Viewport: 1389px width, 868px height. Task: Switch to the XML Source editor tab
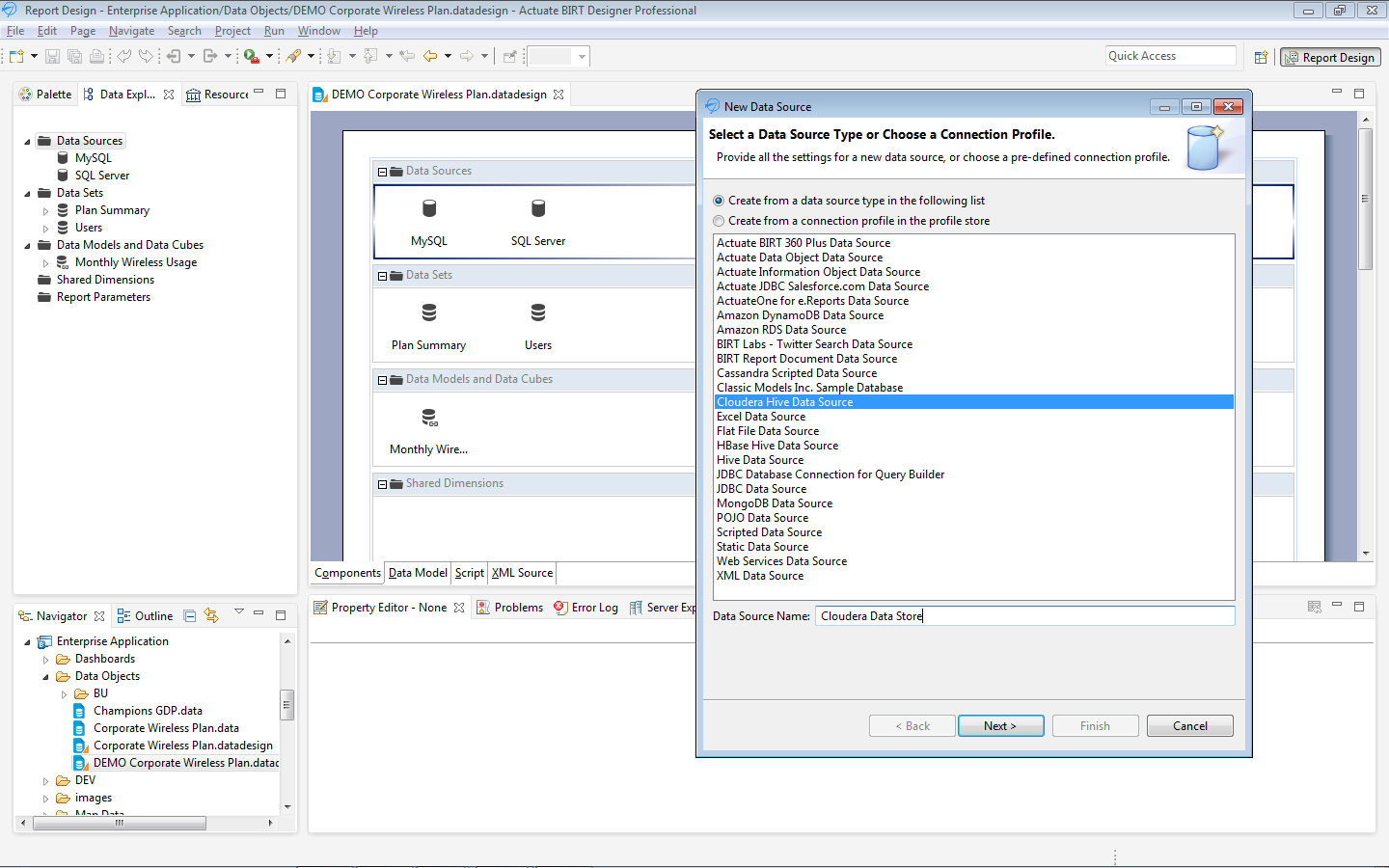(522, 573)
